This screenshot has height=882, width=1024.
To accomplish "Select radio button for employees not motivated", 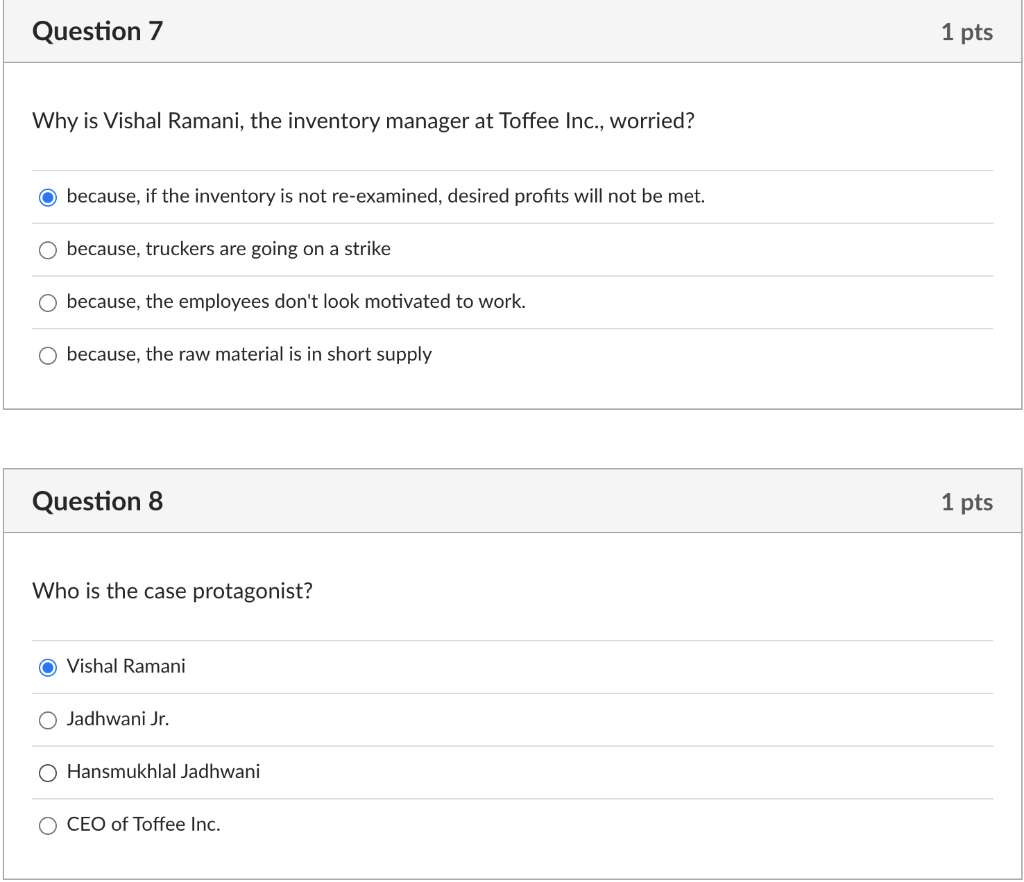I will tap(48, 303).
